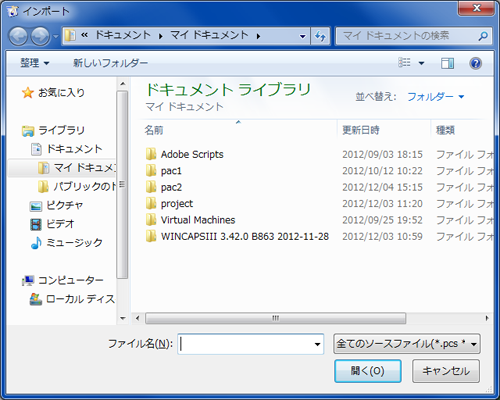Change view using the view mode icon
This screenshot has width=500, height=400.
tap(404, 62)
